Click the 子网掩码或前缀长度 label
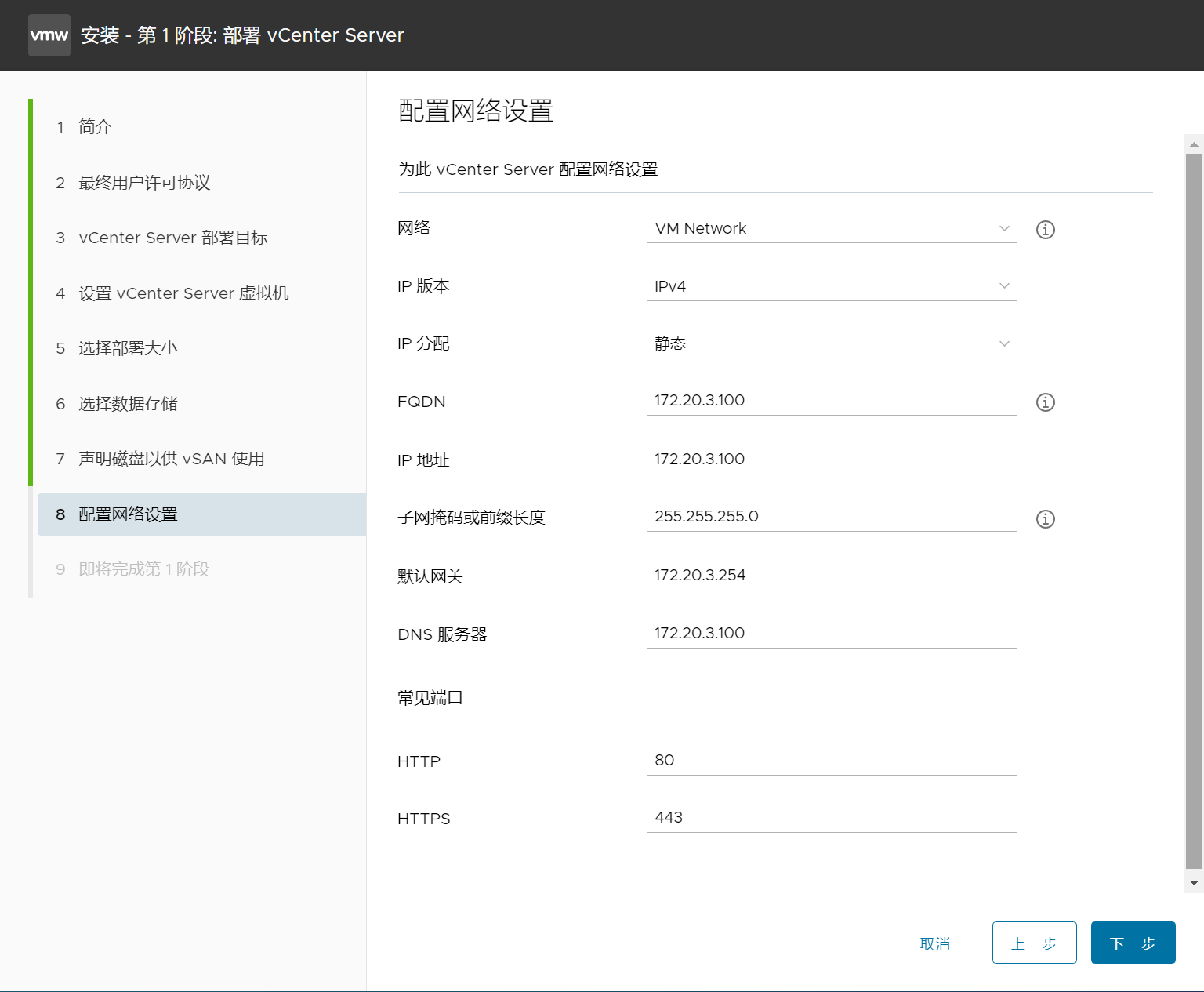This screenshot has height=992, width=1204. [x=471, y=518]
